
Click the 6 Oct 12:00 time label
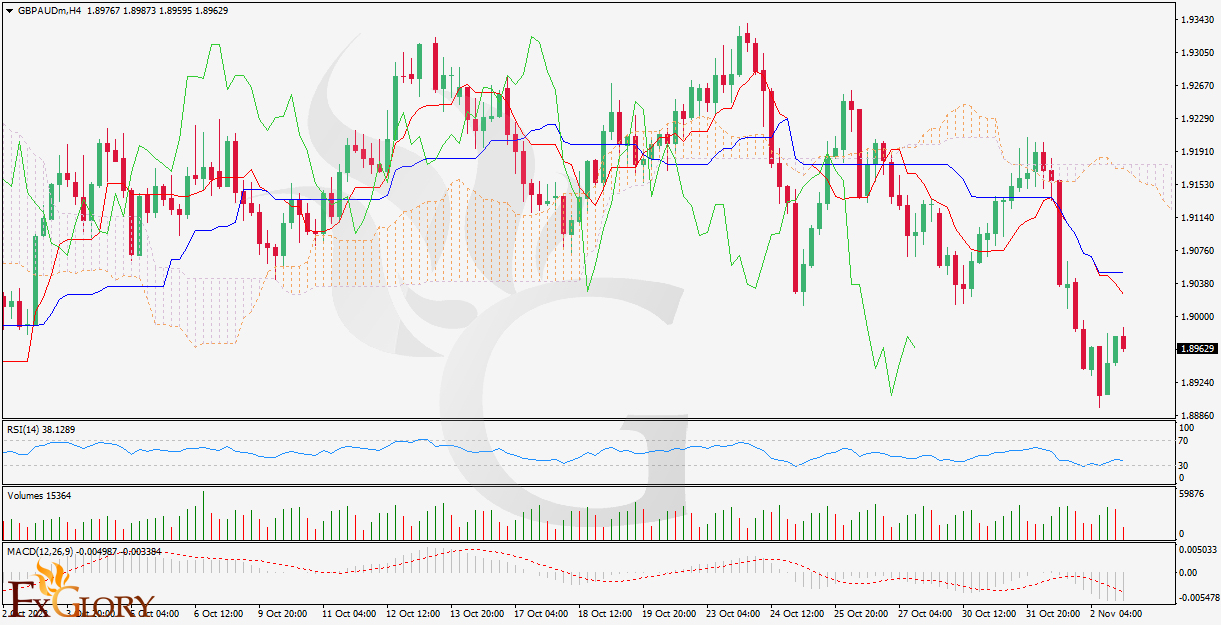point(218,612)
